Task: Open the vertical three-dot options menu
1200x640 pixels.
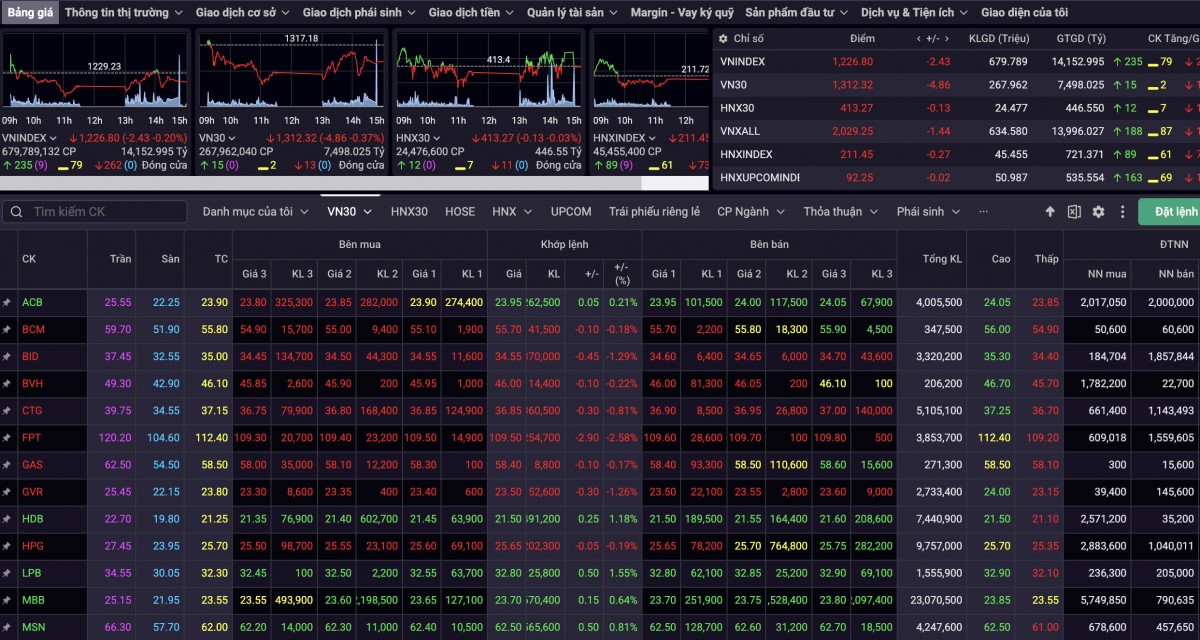Action: click(1123, 212)
